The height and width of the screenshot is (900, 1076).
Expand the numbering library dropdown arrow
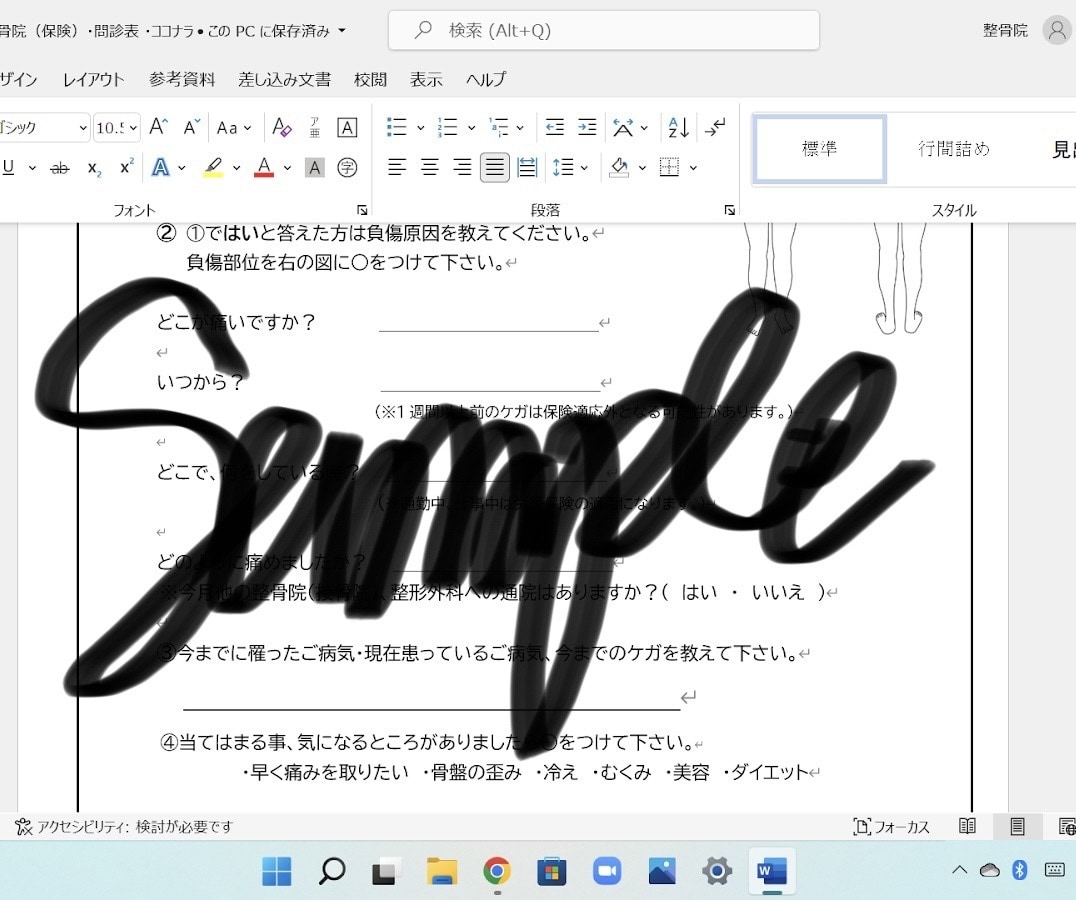pos(471,128)
